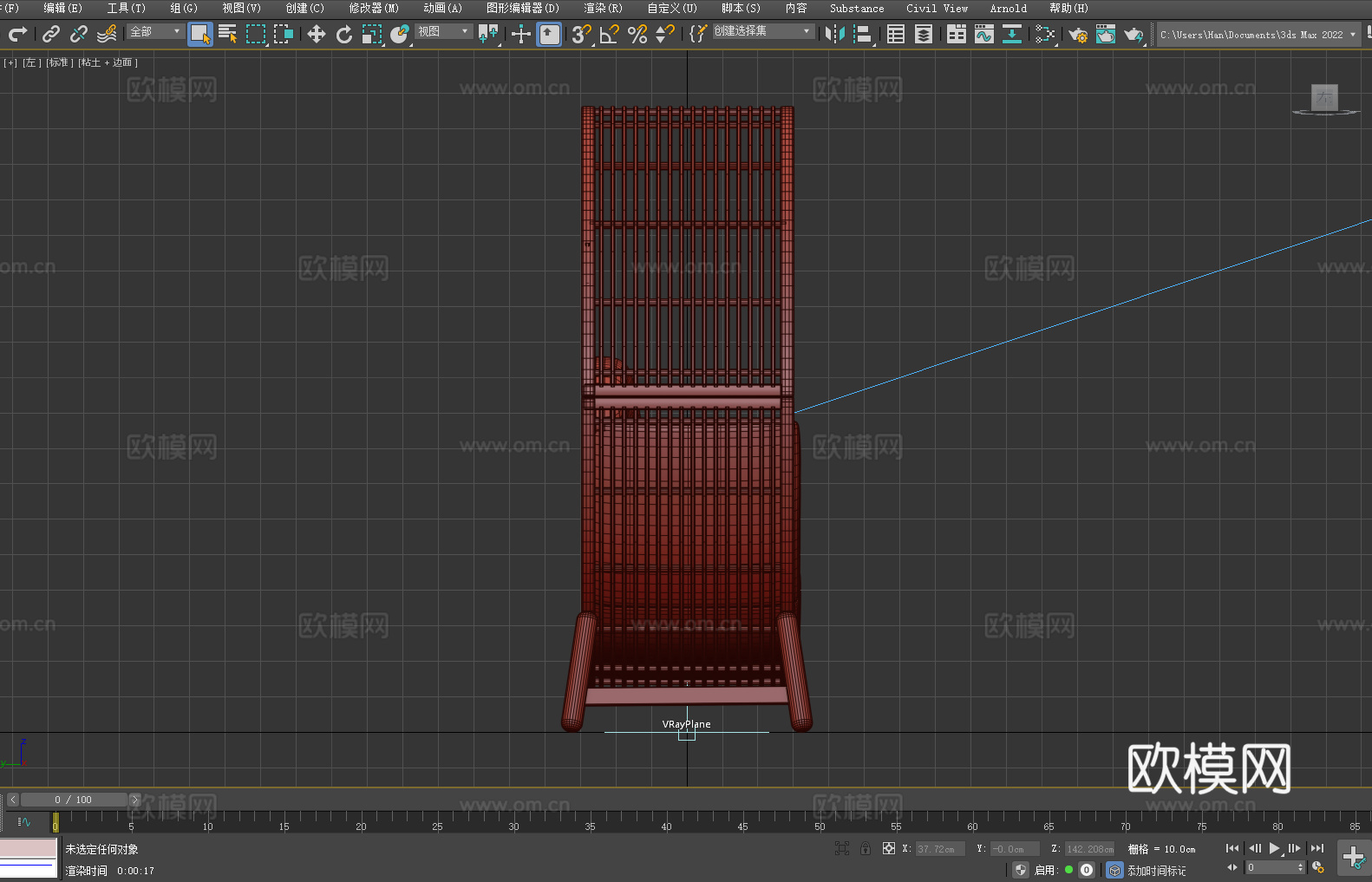Choose the Rectangular Selection Region tool

(256, 34)
